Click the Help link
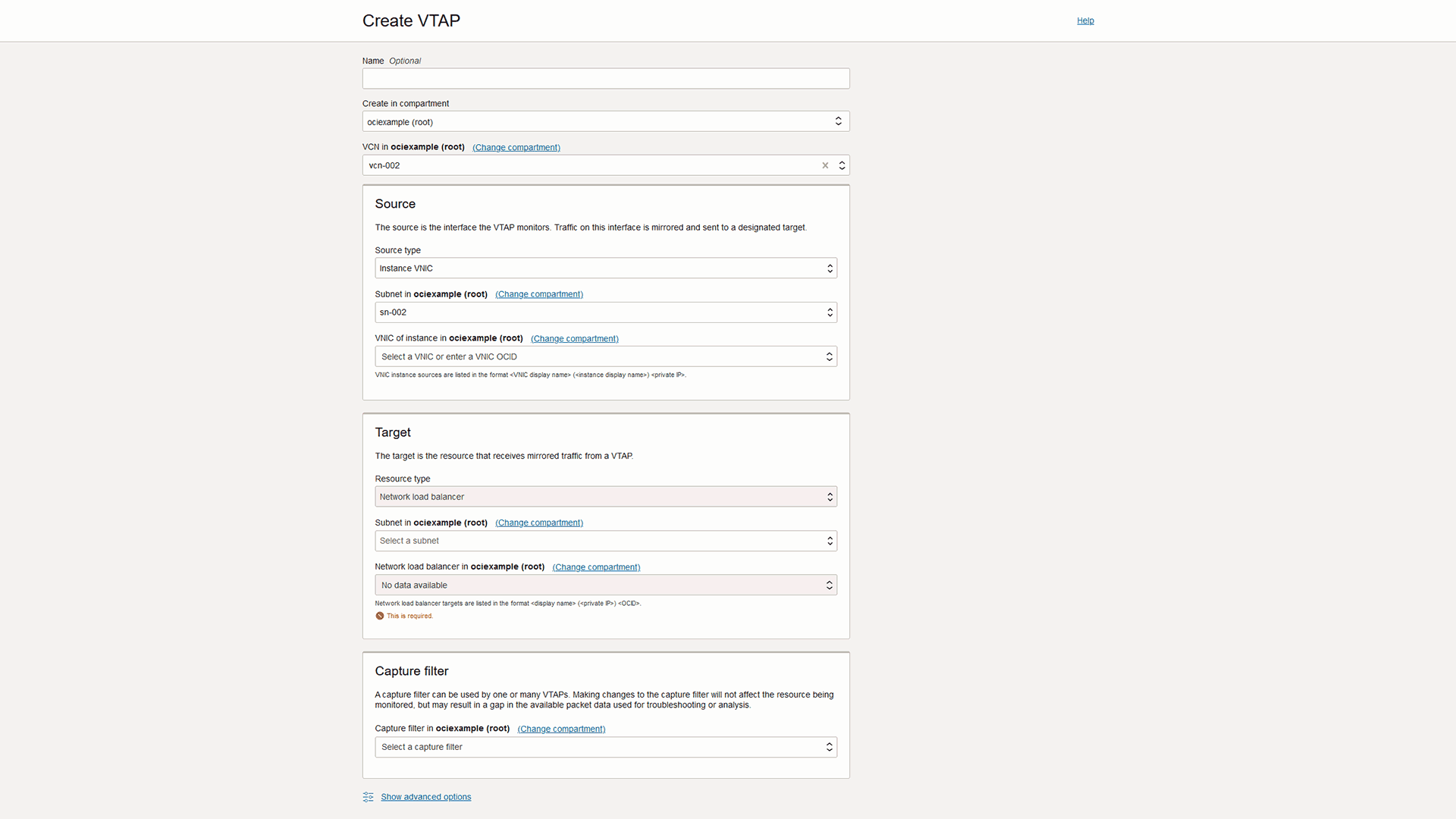Viewport: 1456px width, 819px height. click(x=1084, y=20)
